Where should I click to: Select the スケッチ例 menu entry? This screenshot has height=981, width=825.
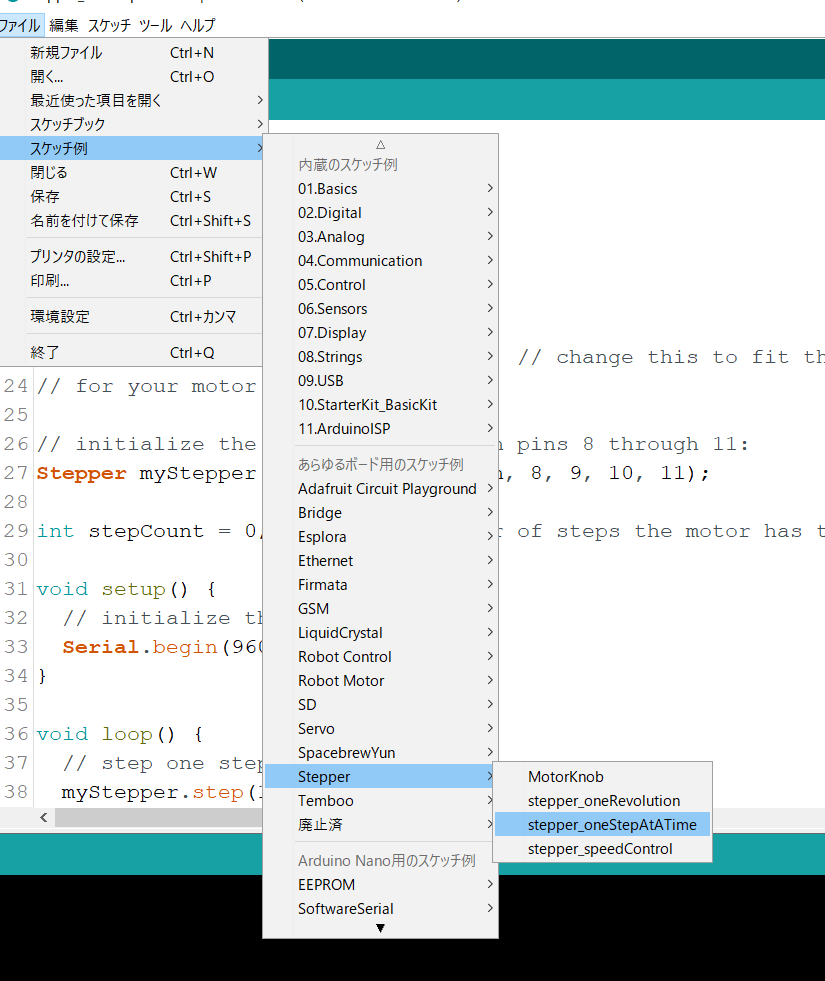(131, 148)
